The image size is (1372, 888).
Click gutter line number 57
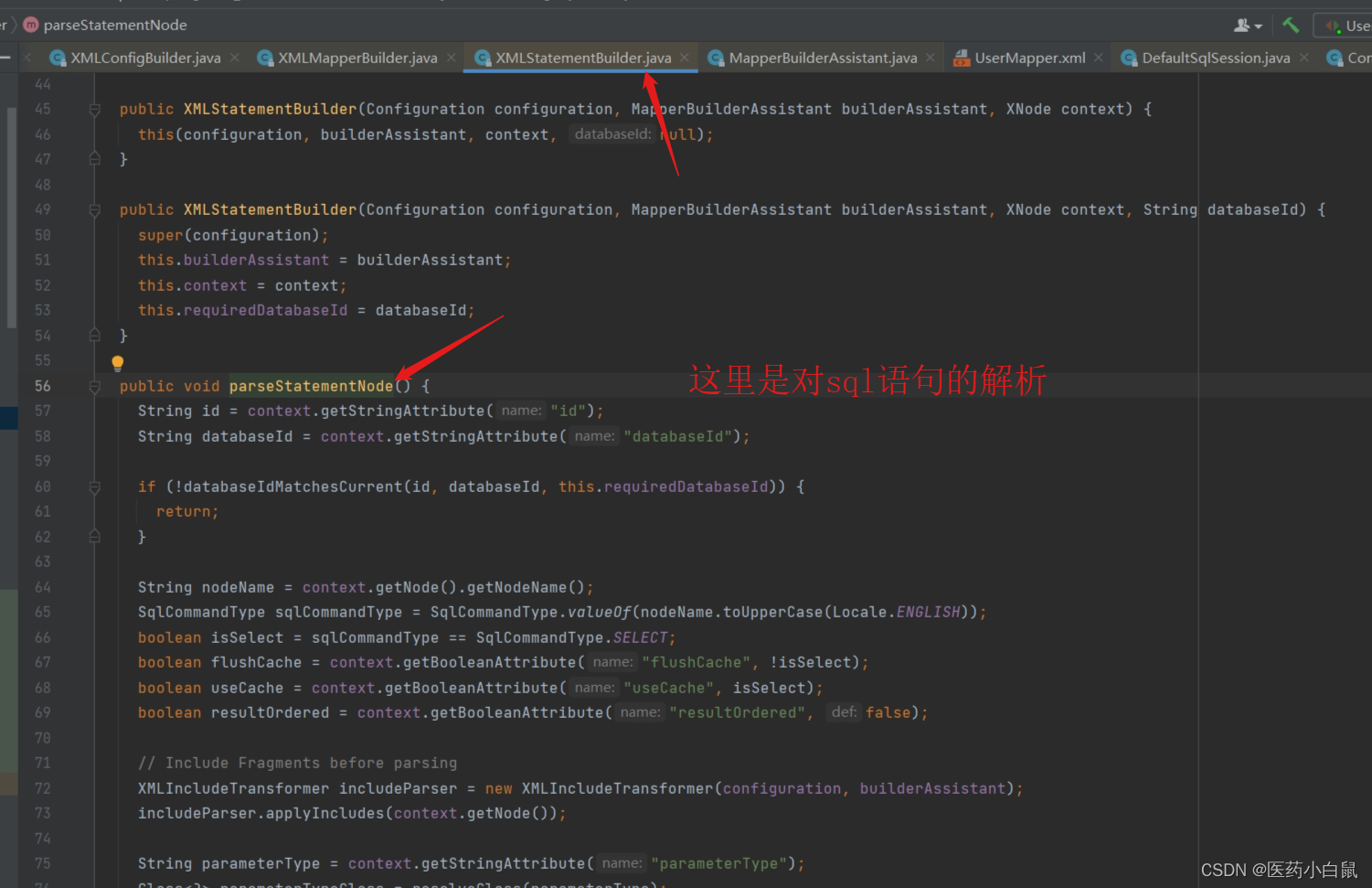click(x=43, y=411)
